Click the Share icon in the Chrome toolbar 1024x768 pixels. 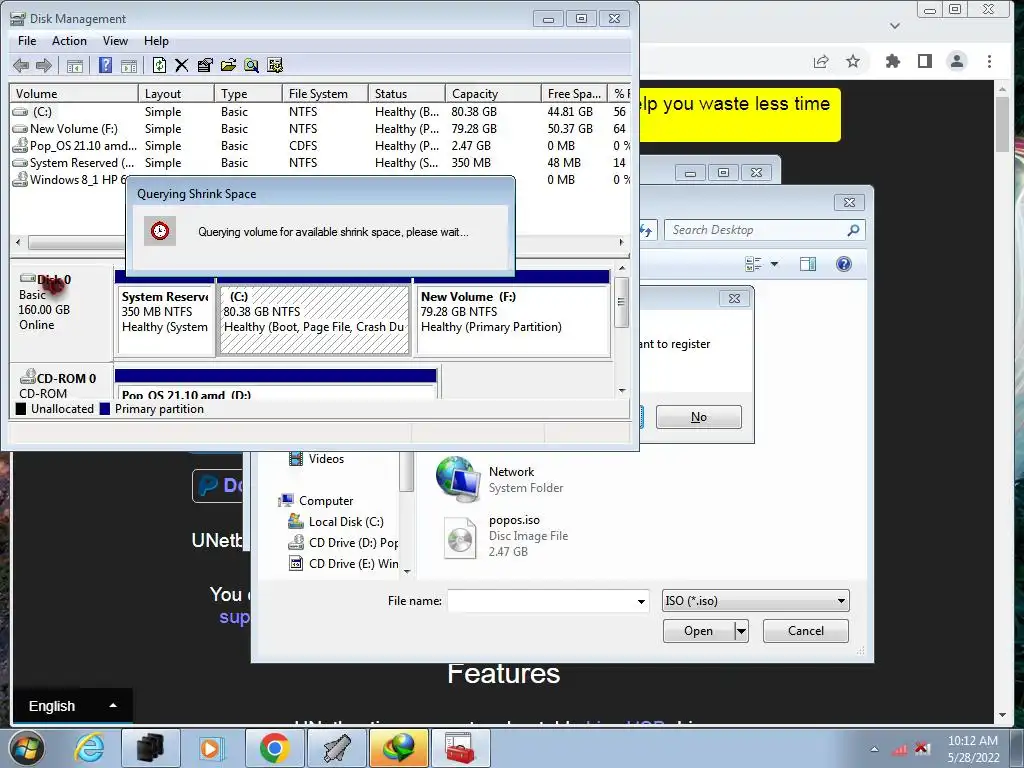(x=821, y=61)
